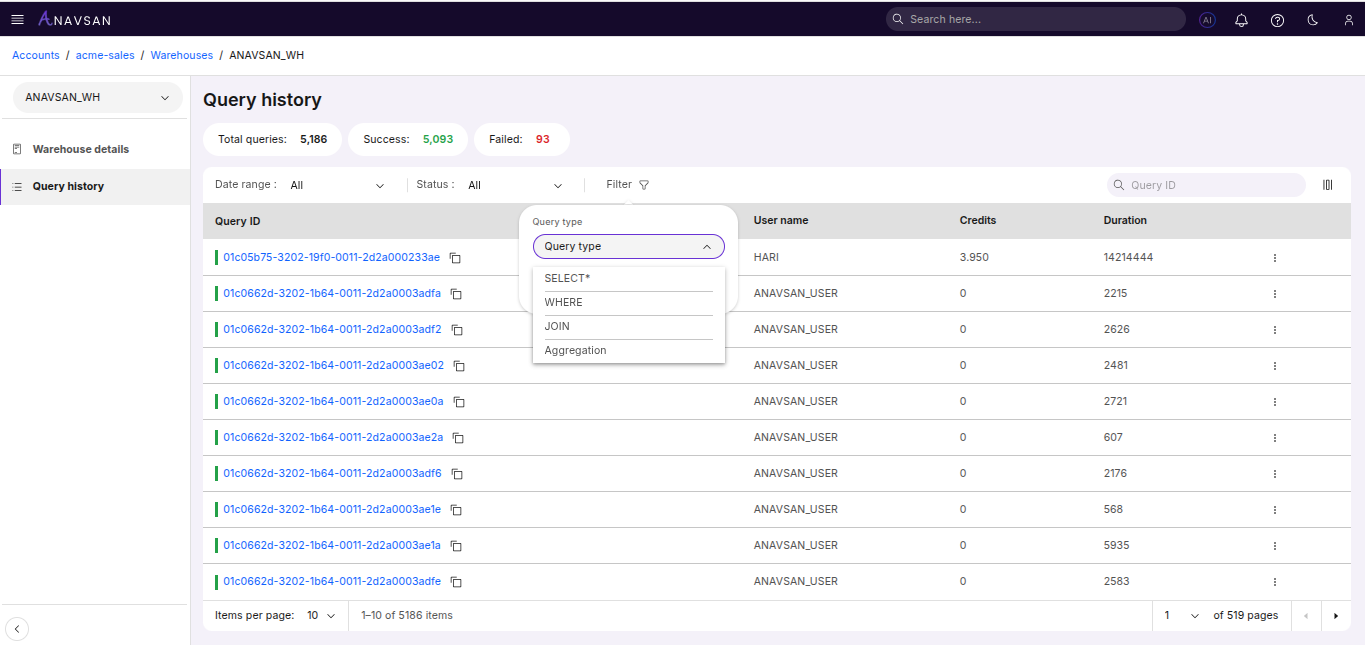Open the hamburger navigation menu
Viewport: 1365px width, 645px height.
(17, 18)
